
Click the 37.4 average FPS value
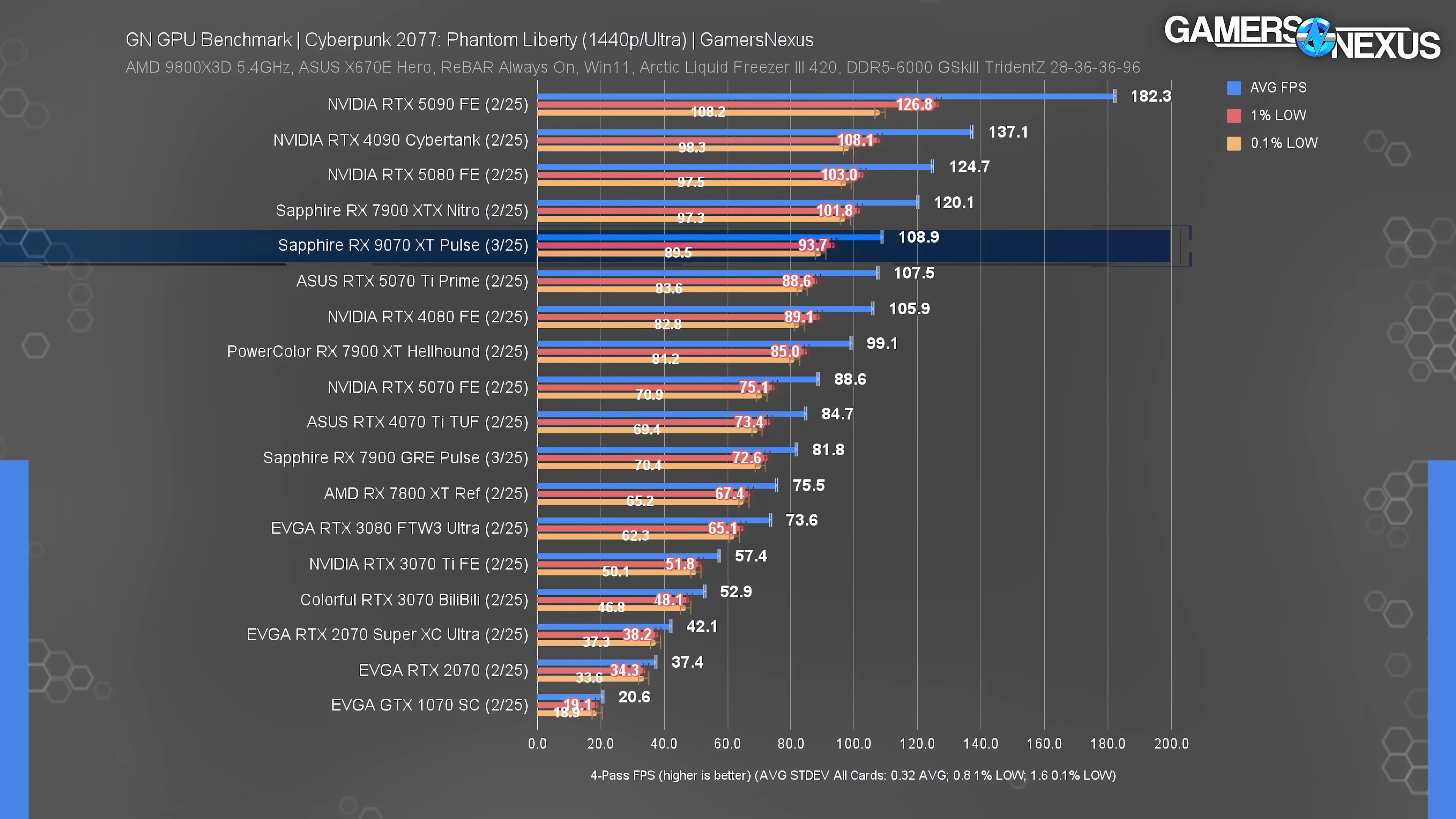click(x=687, y=663)
